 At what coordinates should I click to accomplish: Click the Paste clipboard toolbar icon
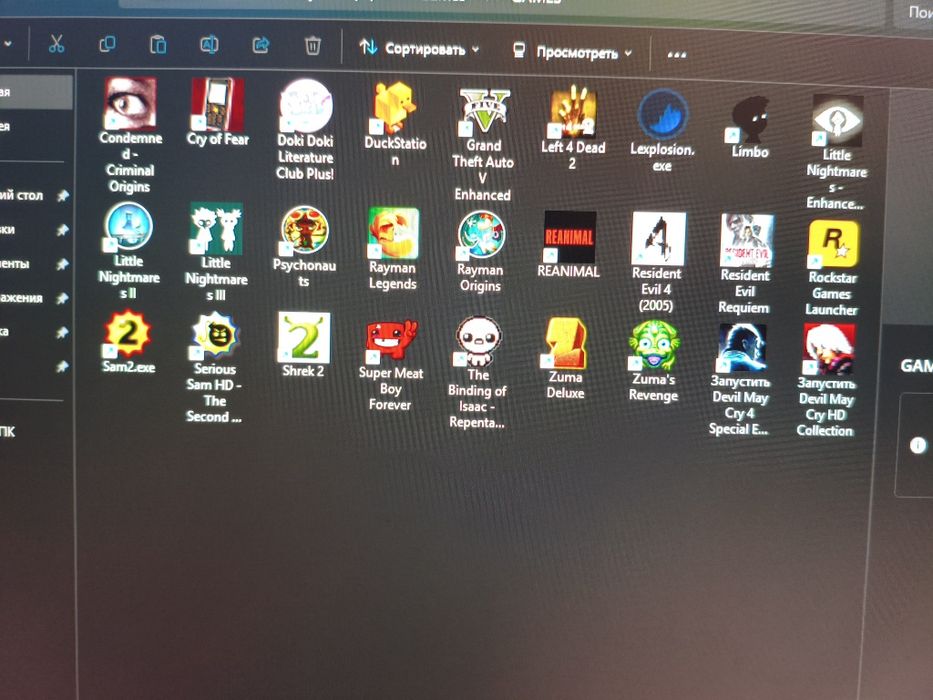tap(158, 45)
